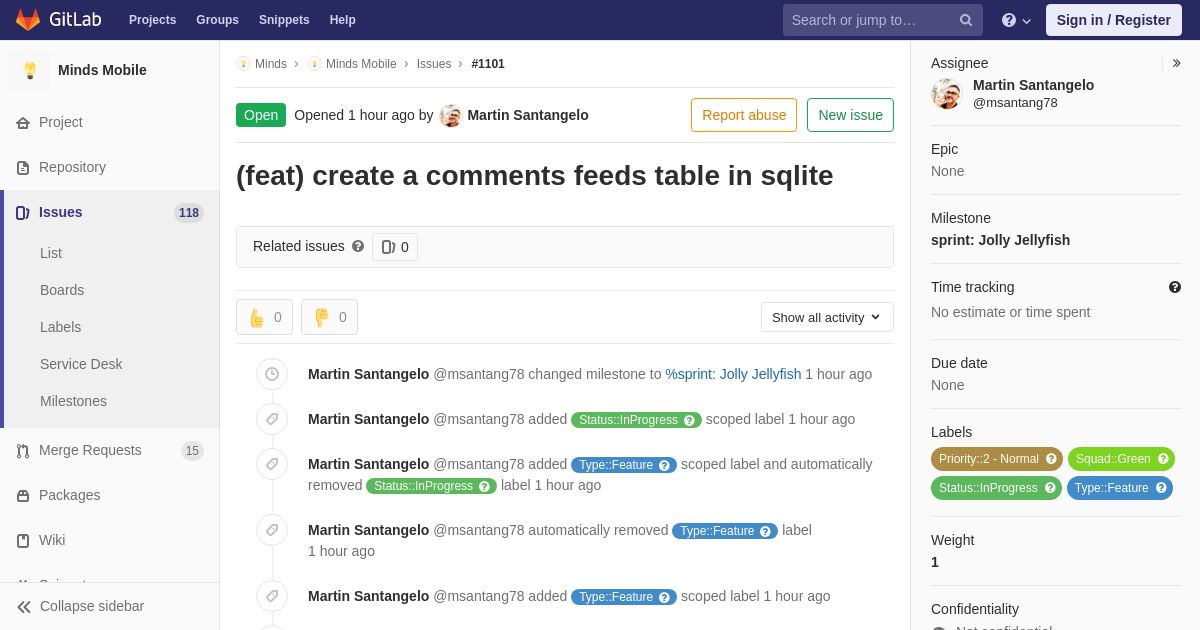Focus the Search or jump to field
Image resolution: width=1200 pixels, height=630 pixels.
pyautogui.click(x=870, y=20)
